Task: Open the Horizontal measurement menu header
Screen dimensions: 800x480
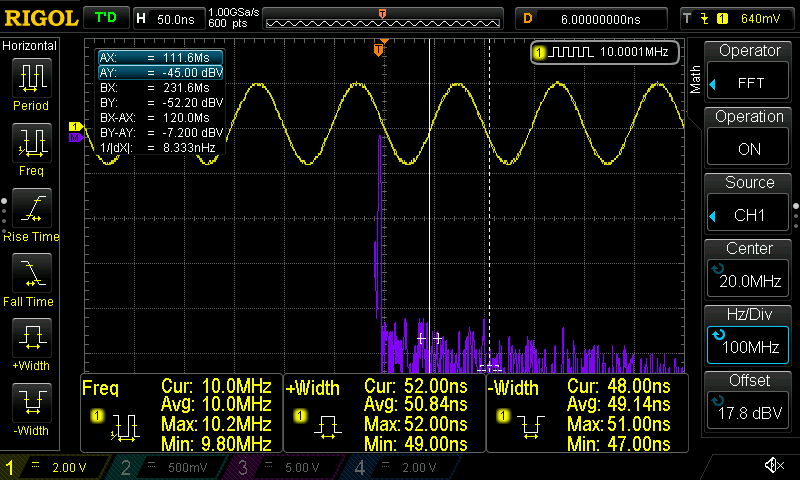Action: [30, 46]
